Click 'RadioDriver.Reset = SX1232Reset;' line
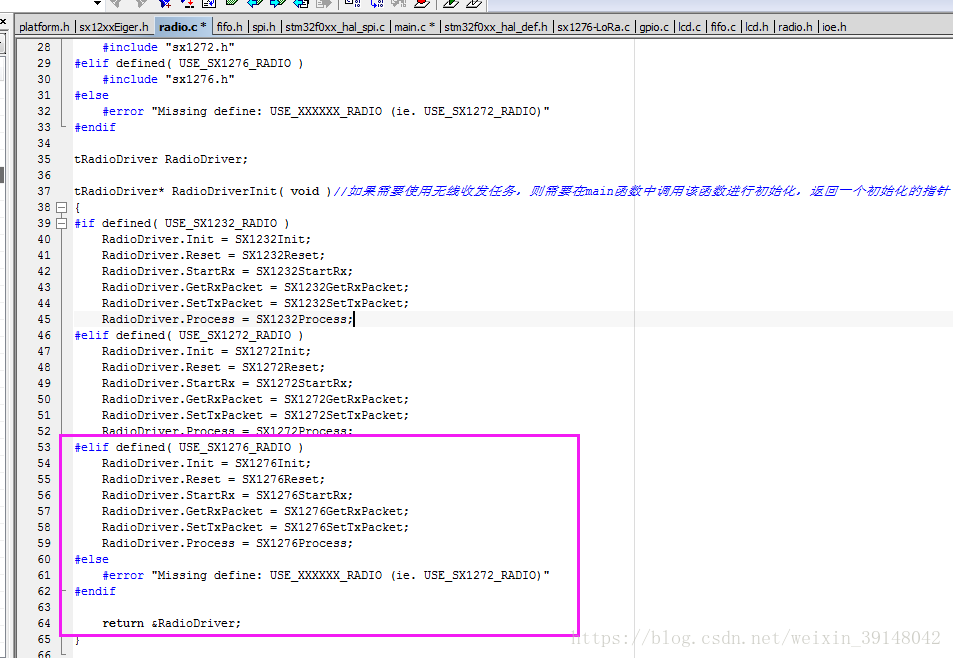953x658 pixels. pos(213,255)
